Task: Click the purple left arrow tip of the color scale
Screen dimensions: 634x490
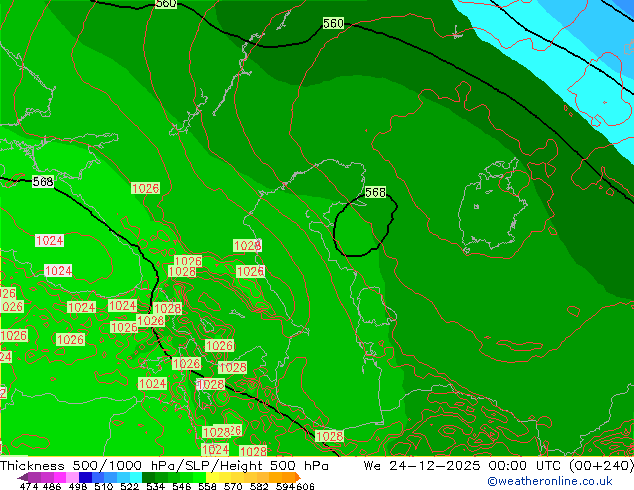Action: click(x=22, y=478)
